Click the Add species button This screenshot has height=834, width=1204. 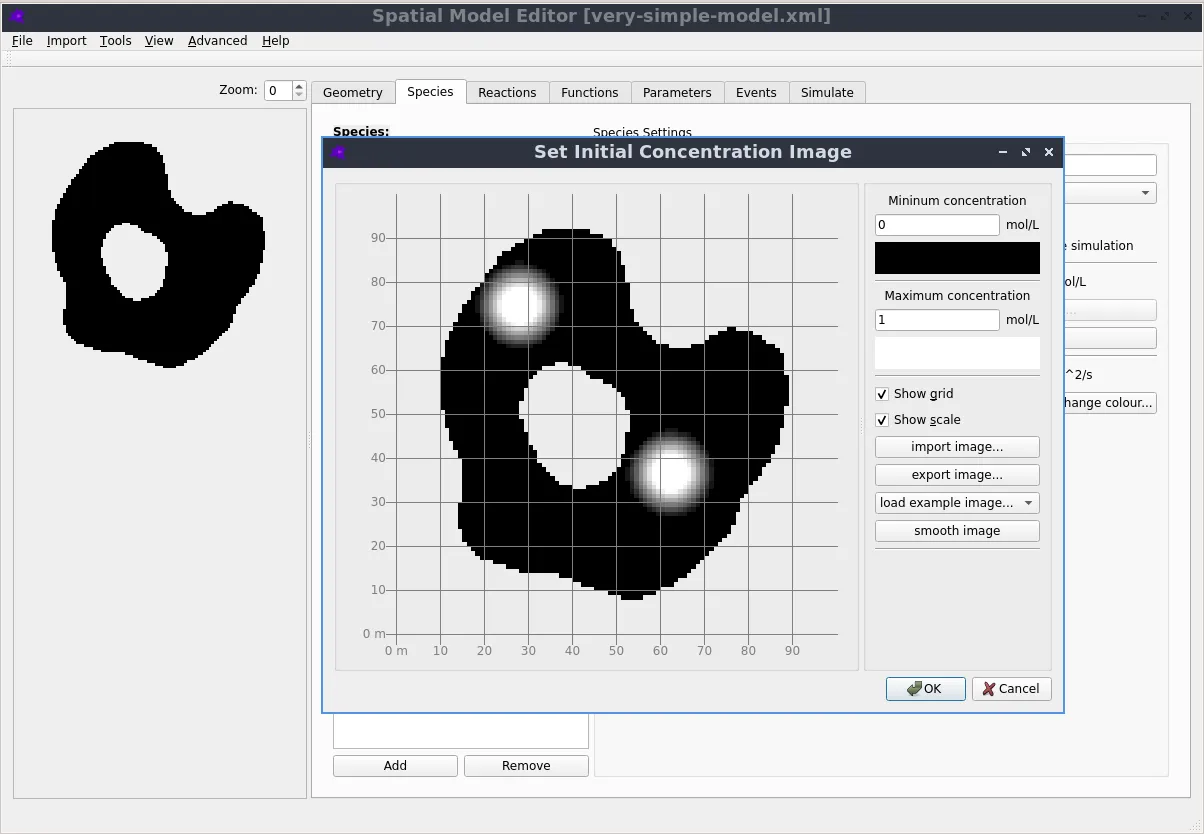click(395, 766)
